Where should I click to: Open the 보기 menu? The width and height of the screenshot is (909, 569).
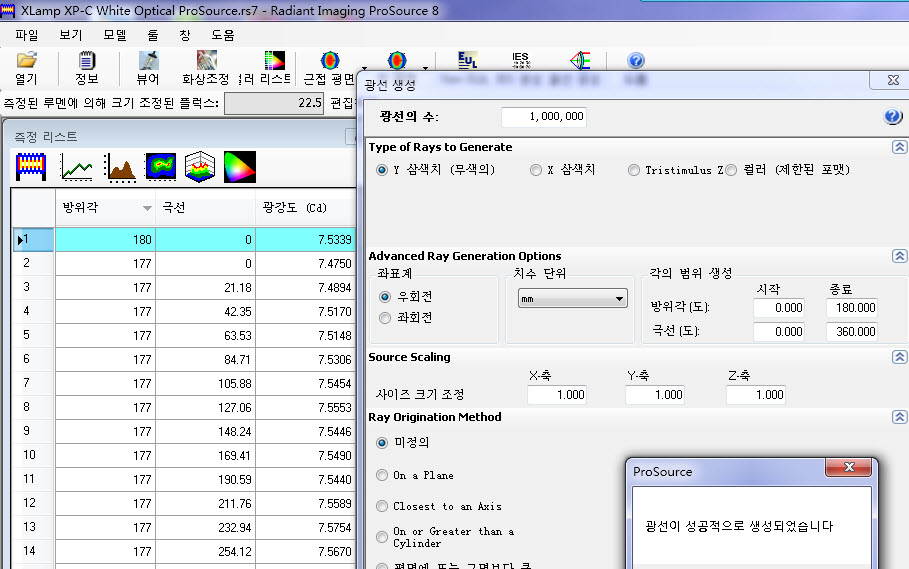[x=71, y=35]
